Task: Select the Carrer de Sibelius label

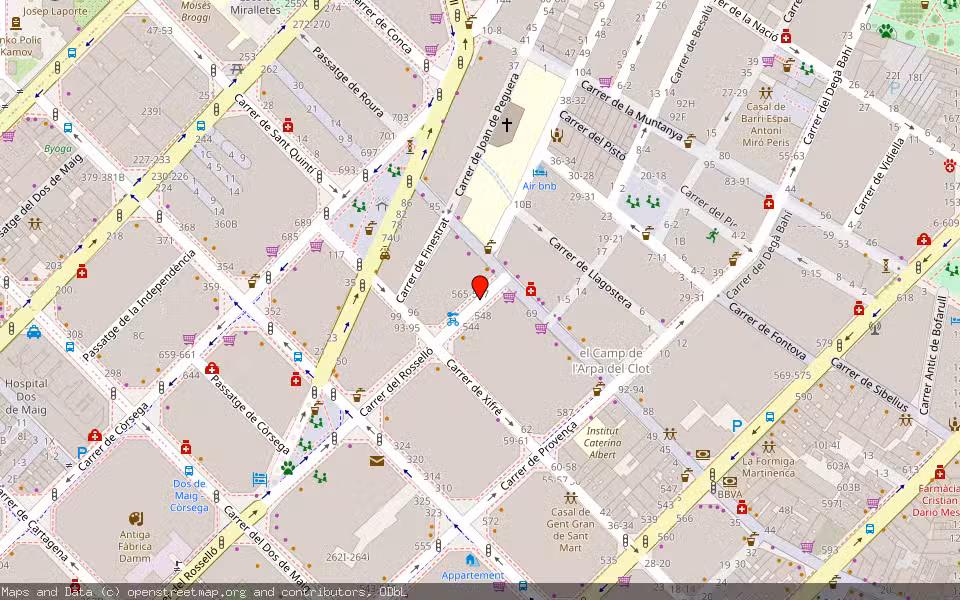Action: coord(869,386)
